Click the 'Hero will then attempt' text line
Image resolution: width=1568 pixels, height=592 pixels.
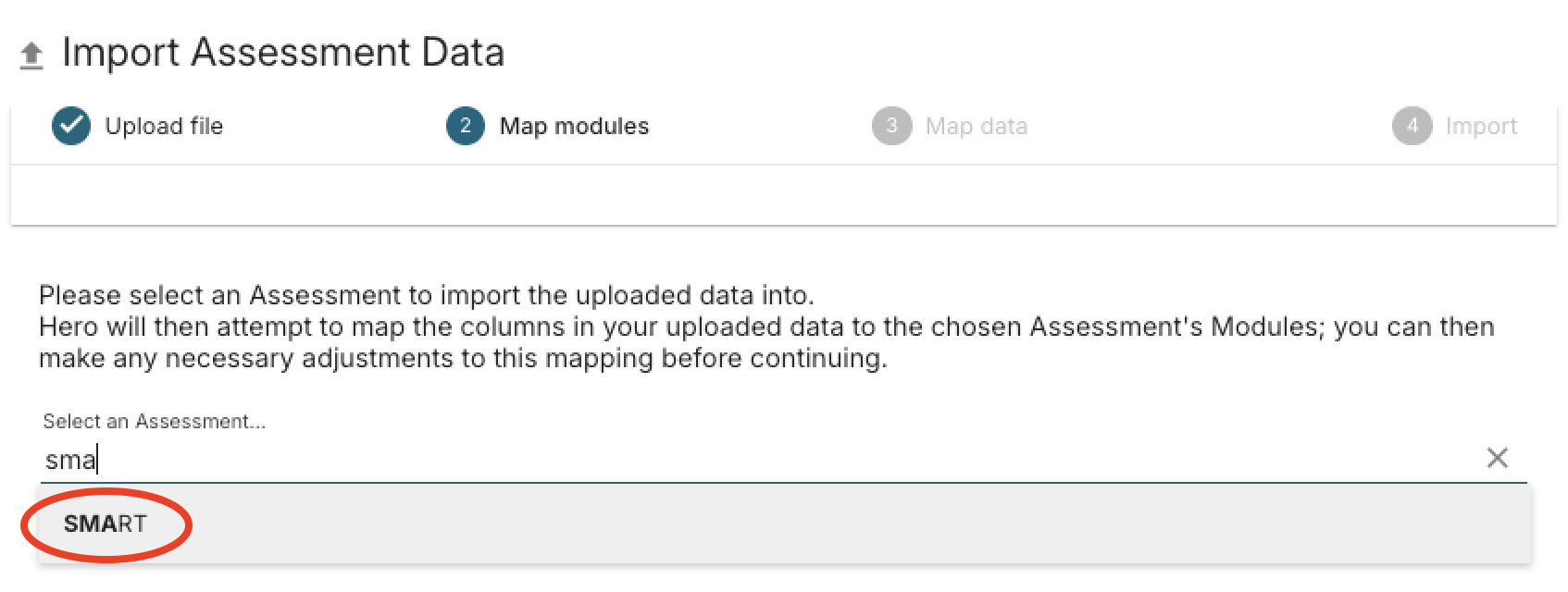pos(766,327)
